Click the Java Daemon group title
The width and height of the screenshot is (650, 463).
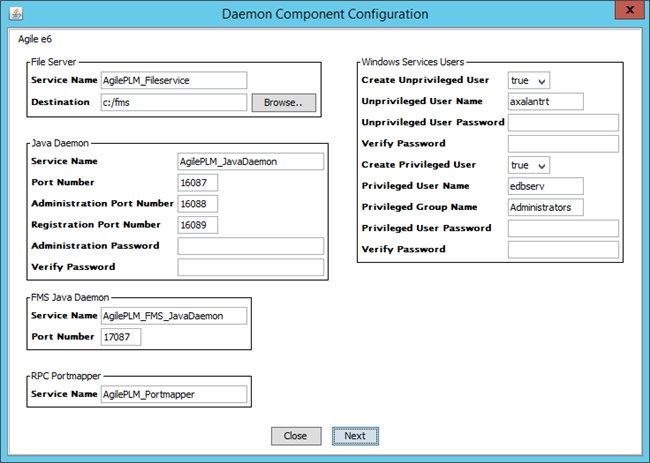point(60,143)
